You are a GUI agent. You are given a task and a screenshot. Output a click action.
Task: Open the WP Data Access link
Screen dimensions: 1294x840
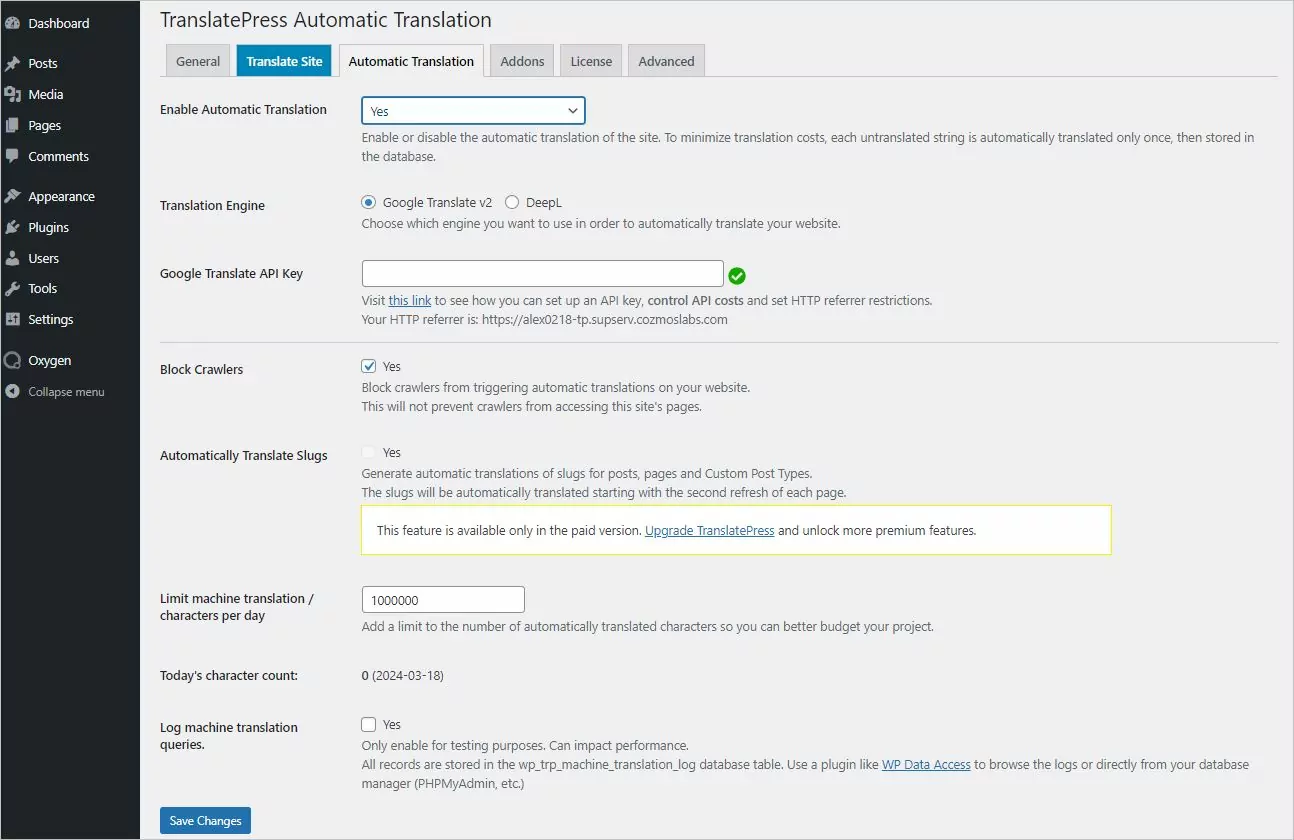point(926,764)
